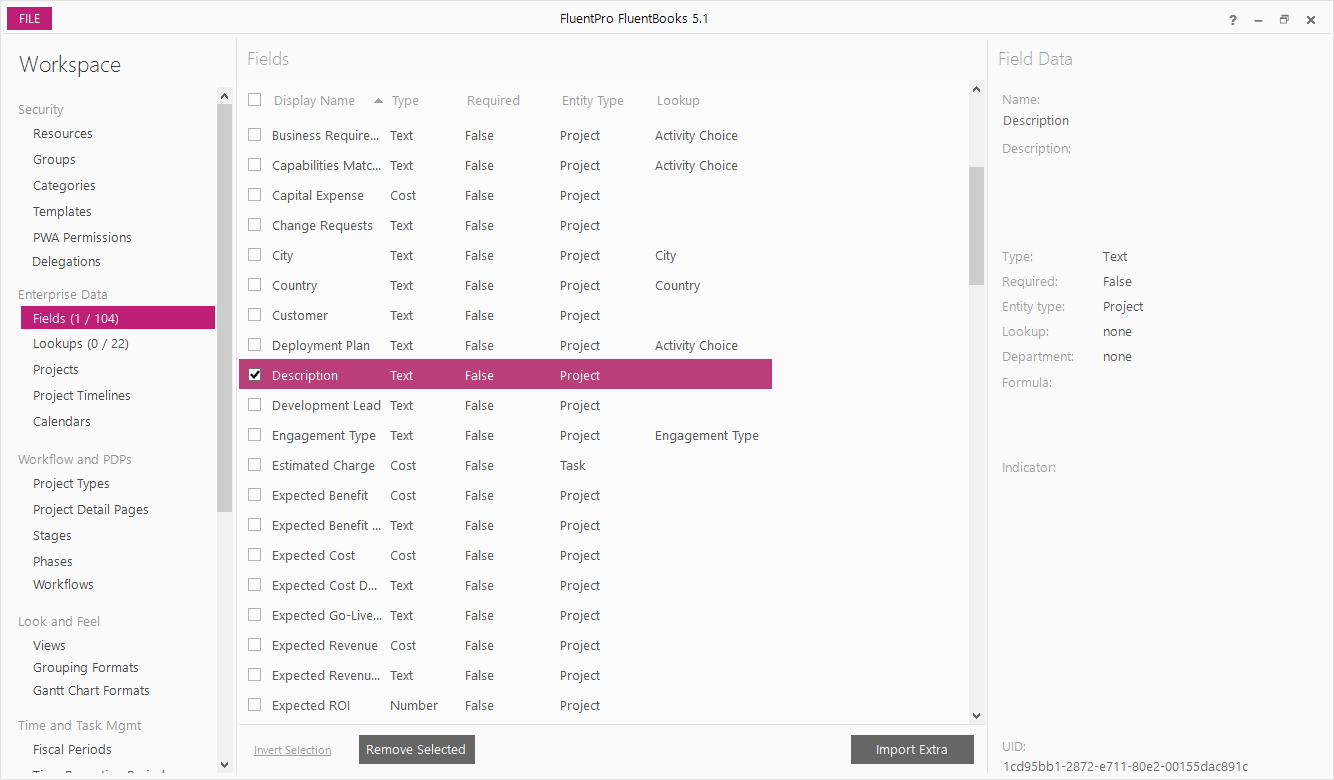1334x780 pixels.
Task: Open Delegations in the sidebar
Action: coord(67,262)
